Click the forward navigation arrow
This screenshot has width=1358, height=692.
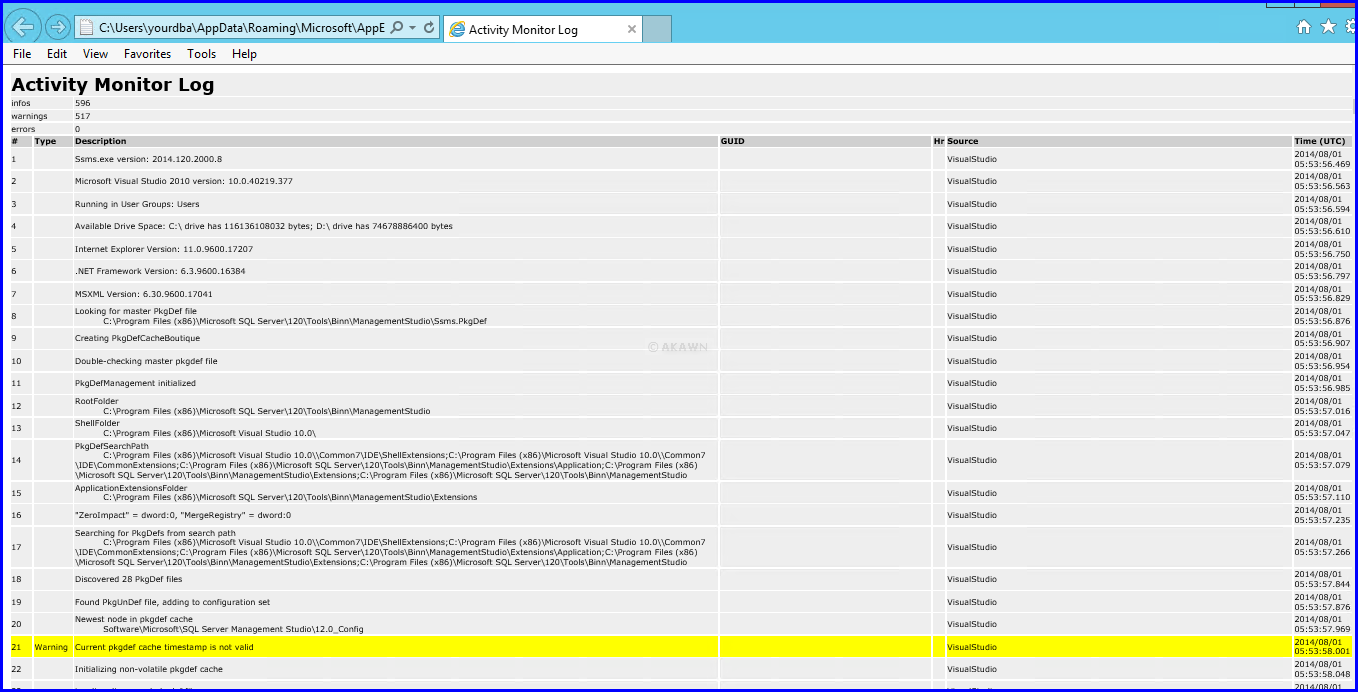coord(56,26)
